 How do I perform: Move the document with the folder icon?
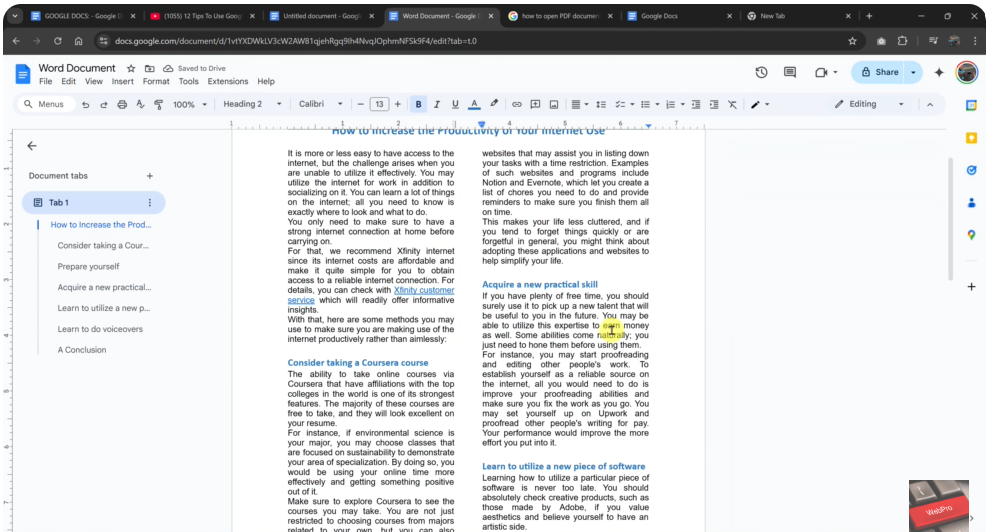(x=149, y=68)
